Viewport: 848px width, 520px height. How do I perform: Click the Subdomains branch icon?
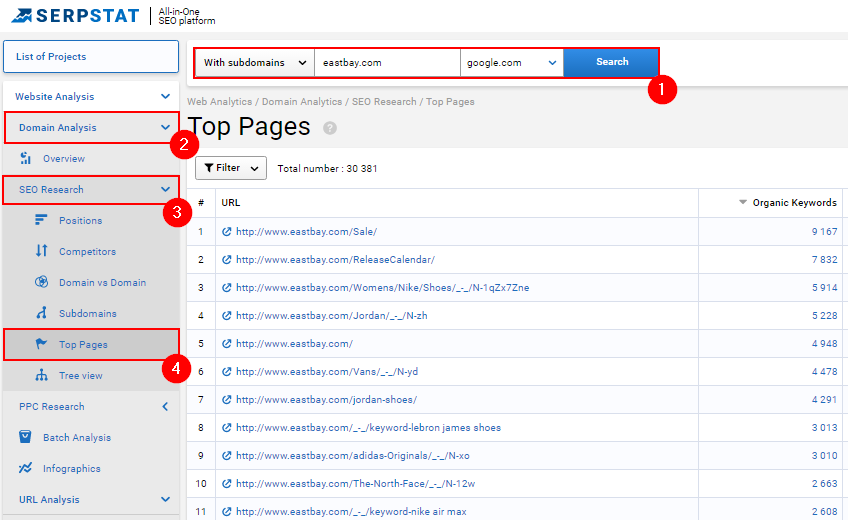[42, 313]
